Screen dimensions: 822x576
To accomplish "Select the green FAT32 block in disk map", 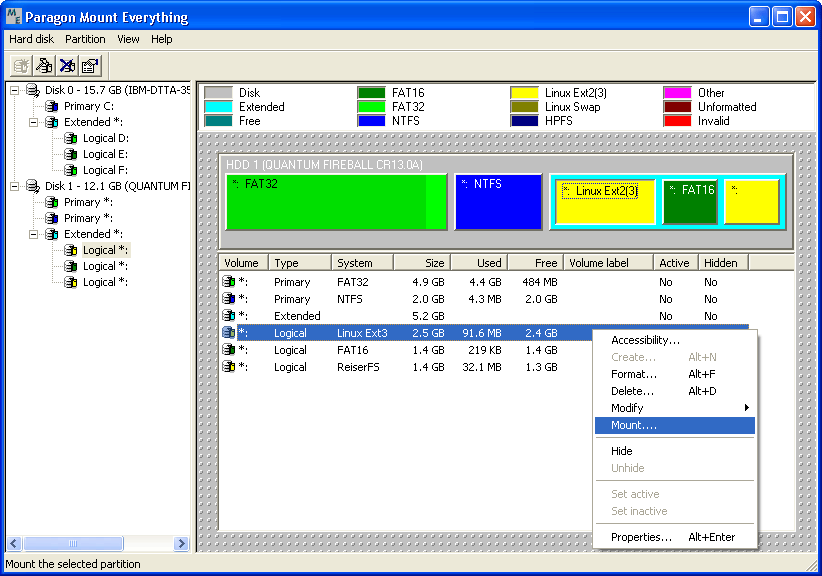I will 336,202.
